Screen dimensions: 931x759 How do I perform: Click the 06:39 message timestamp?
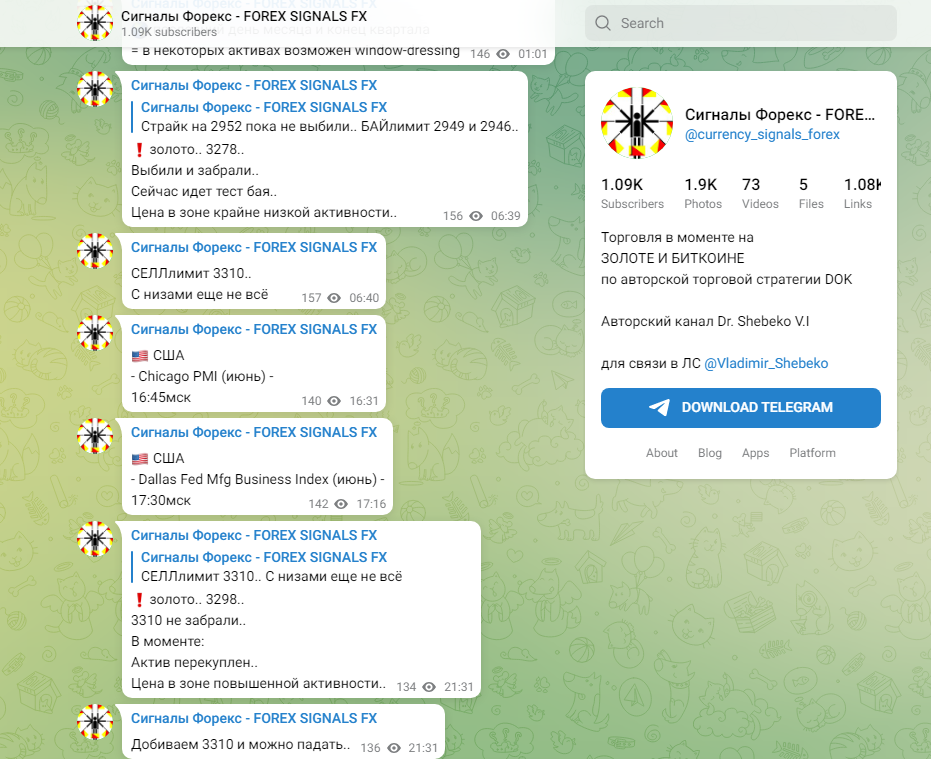click(x=505, y=216)
